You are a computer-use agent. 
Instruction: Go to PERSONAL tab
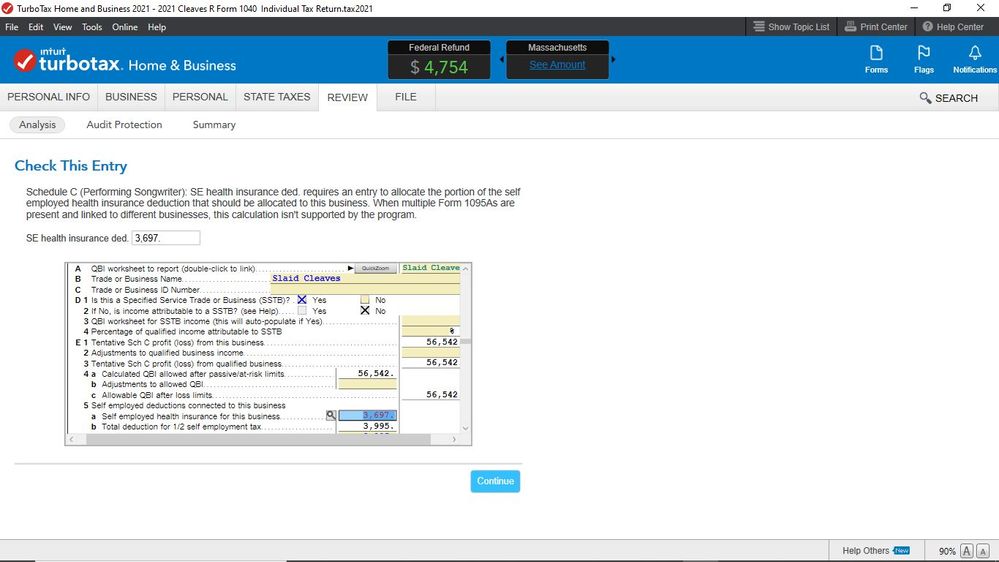point(200,97)
